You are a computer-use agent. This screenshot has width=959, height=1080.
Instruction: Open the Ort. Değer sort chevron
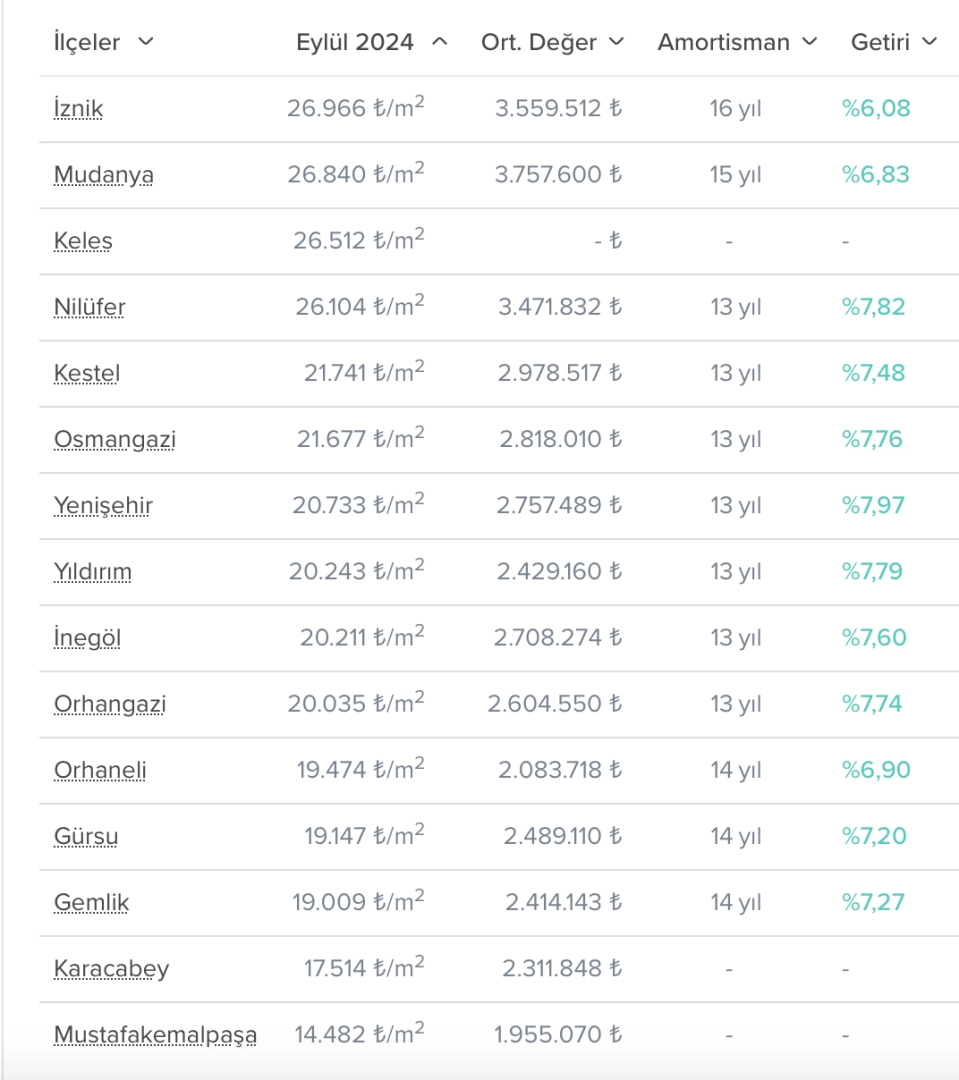coord(617,42)
